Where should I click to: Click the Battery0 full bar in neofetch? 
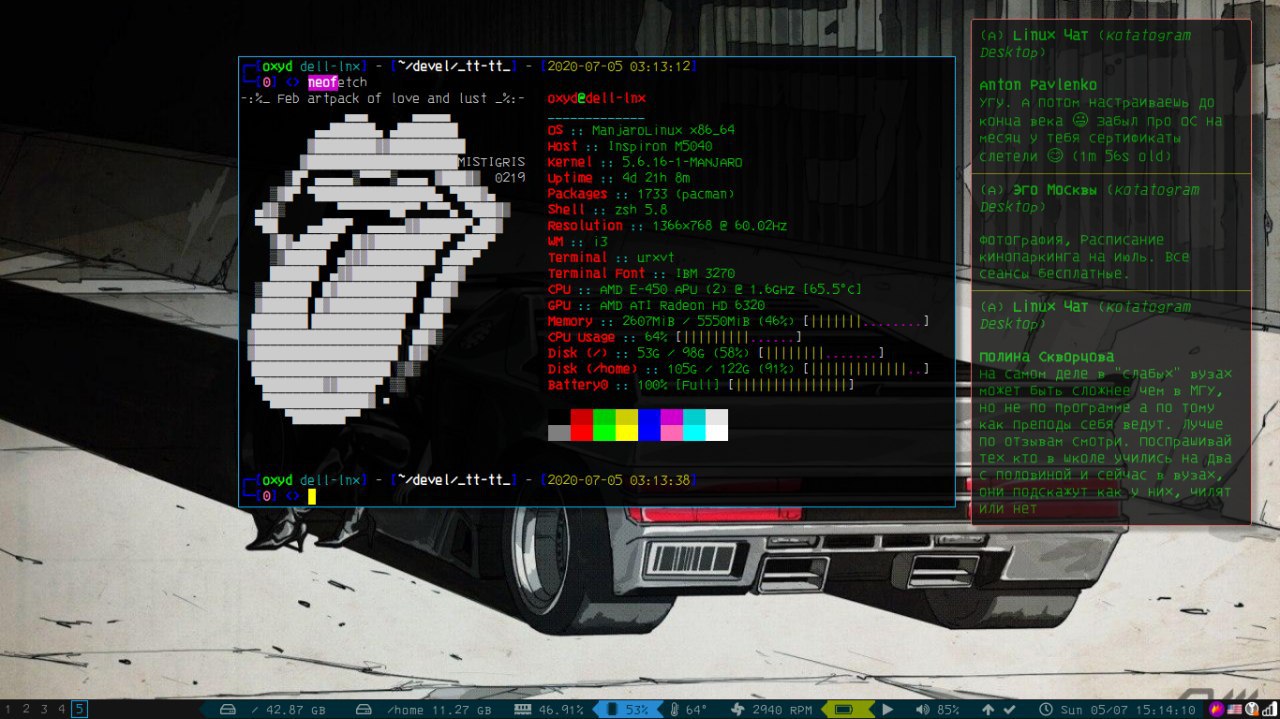(x=790, y=385)
